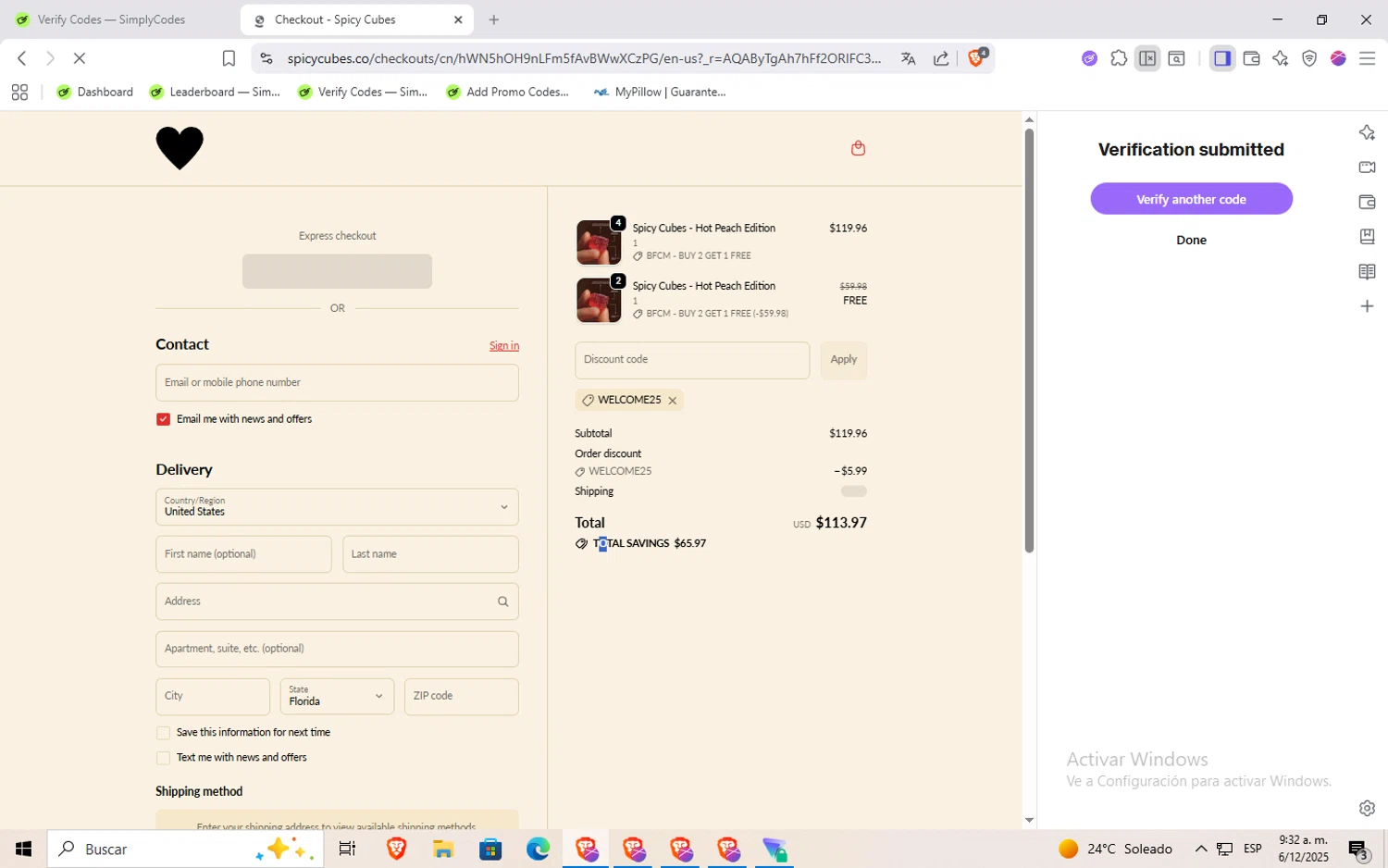Open sidebar settings gear icon
The image size is (1388, 868).
click(1367, 808)
